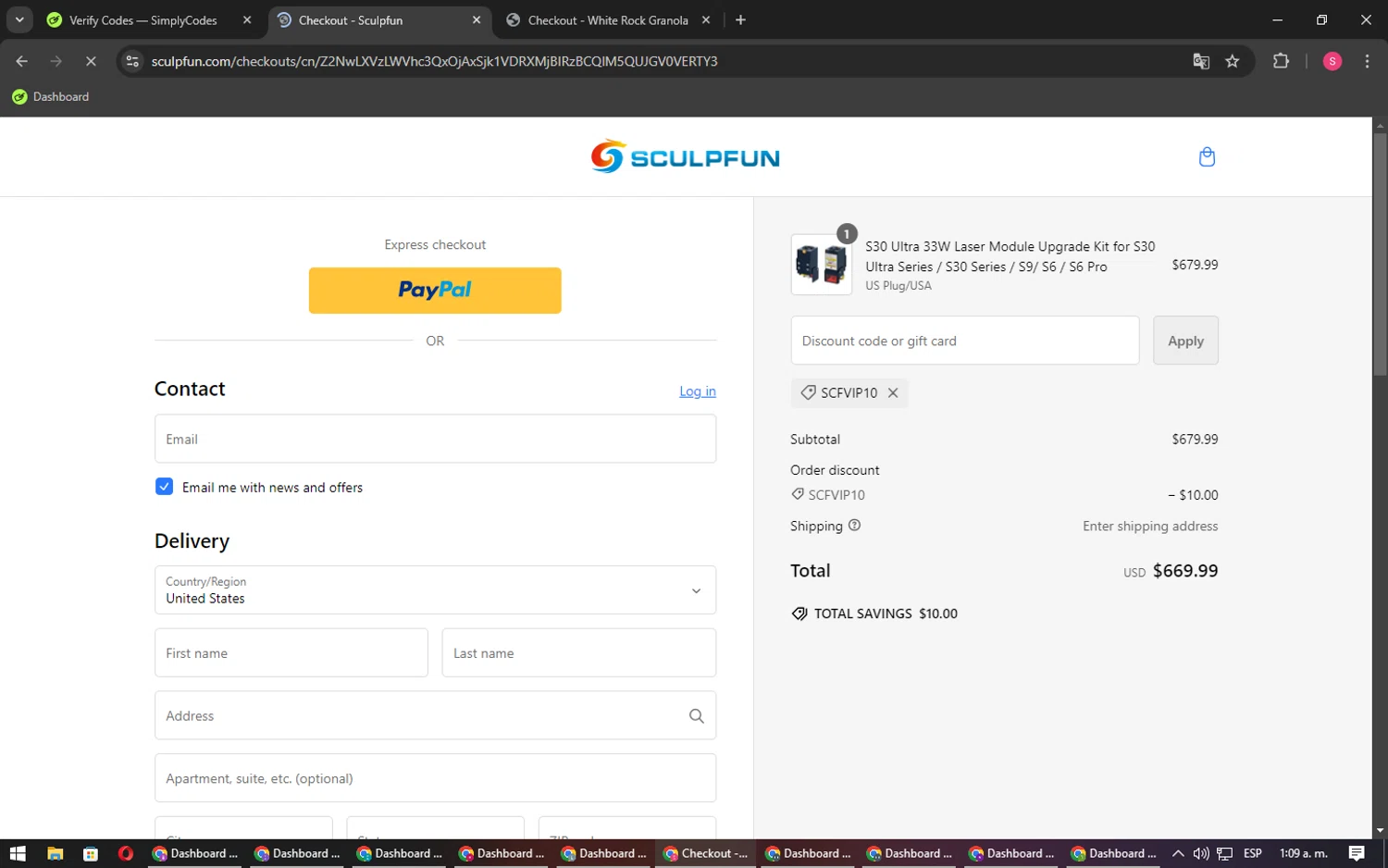1388x868 pixels.
Task: Uncheck Email me with news and offers
Action: click(164, 487)
